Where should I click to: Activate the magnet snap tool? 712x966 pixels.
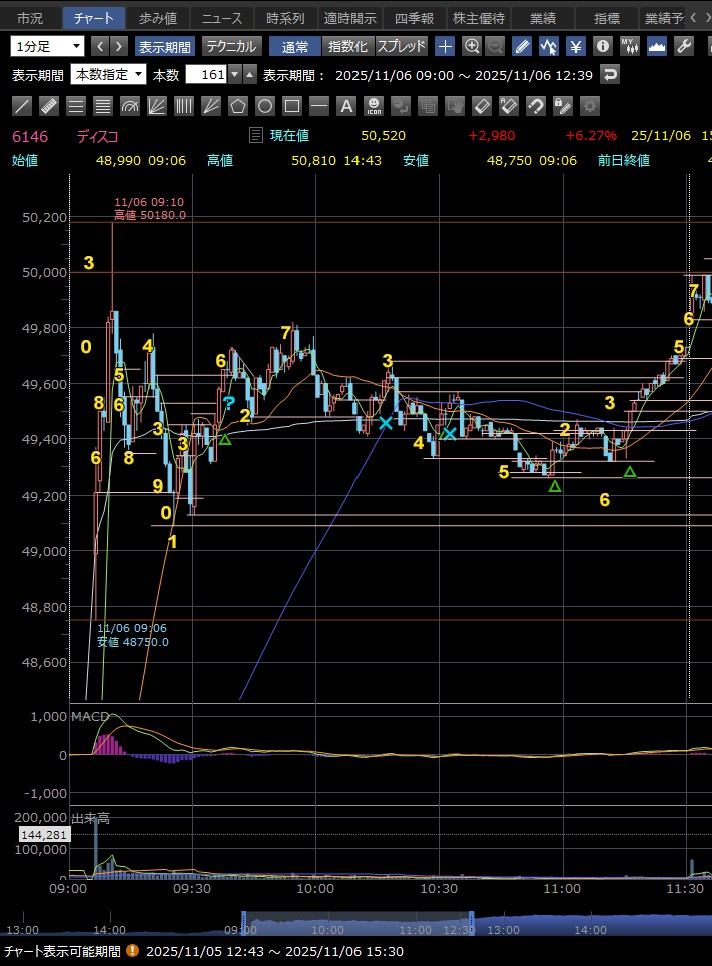[535, 106]
